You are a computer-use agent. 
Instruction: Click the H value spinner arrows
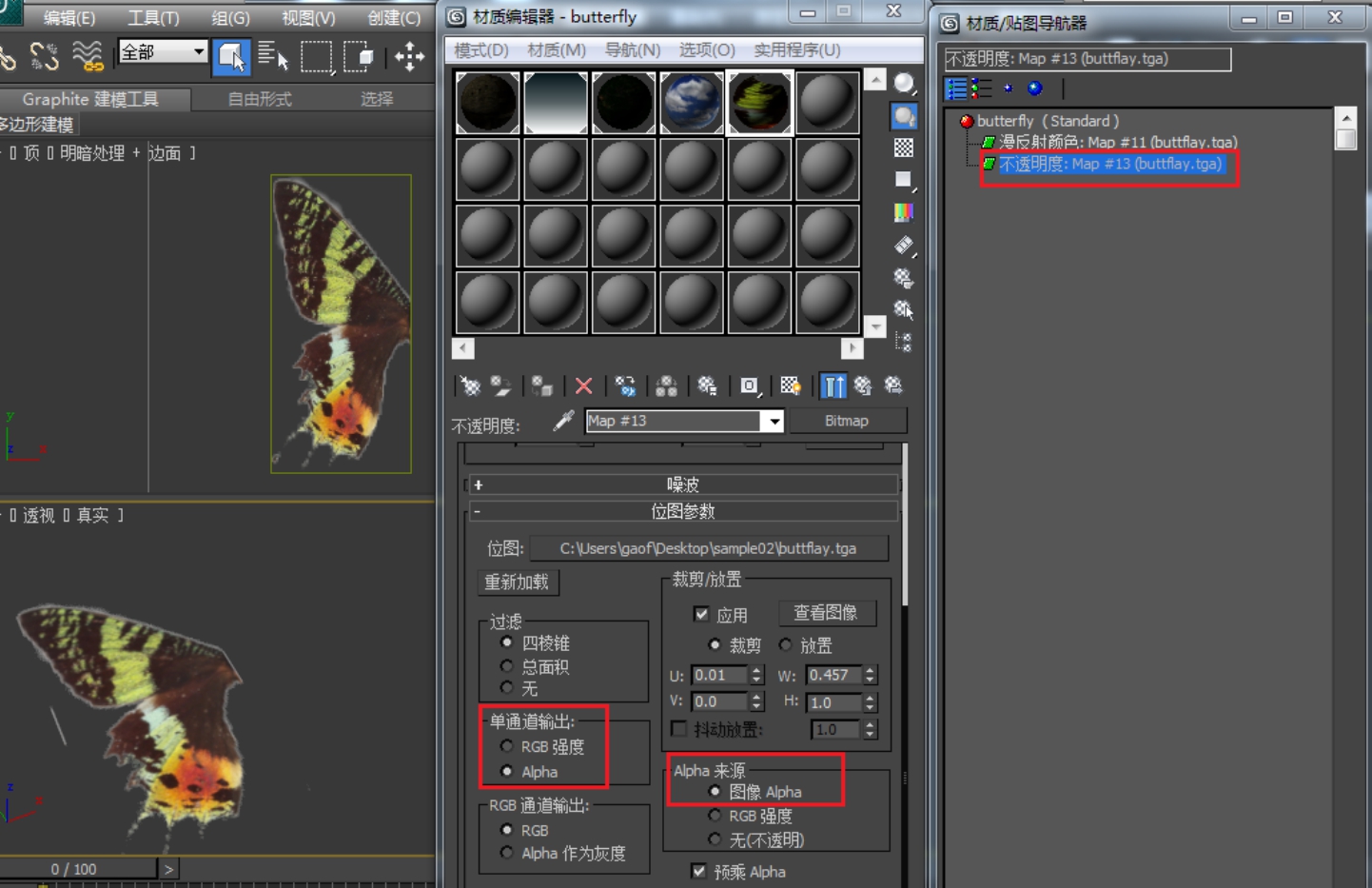(870, 702)
